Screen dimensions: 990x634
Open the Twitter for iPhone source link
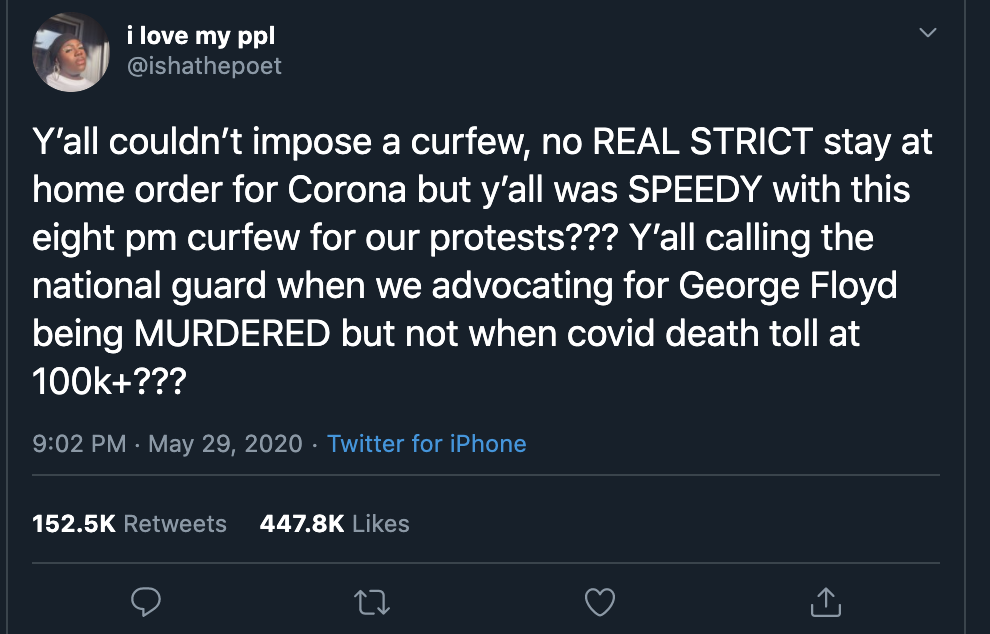pyautogui.click(x=426, y=443)
